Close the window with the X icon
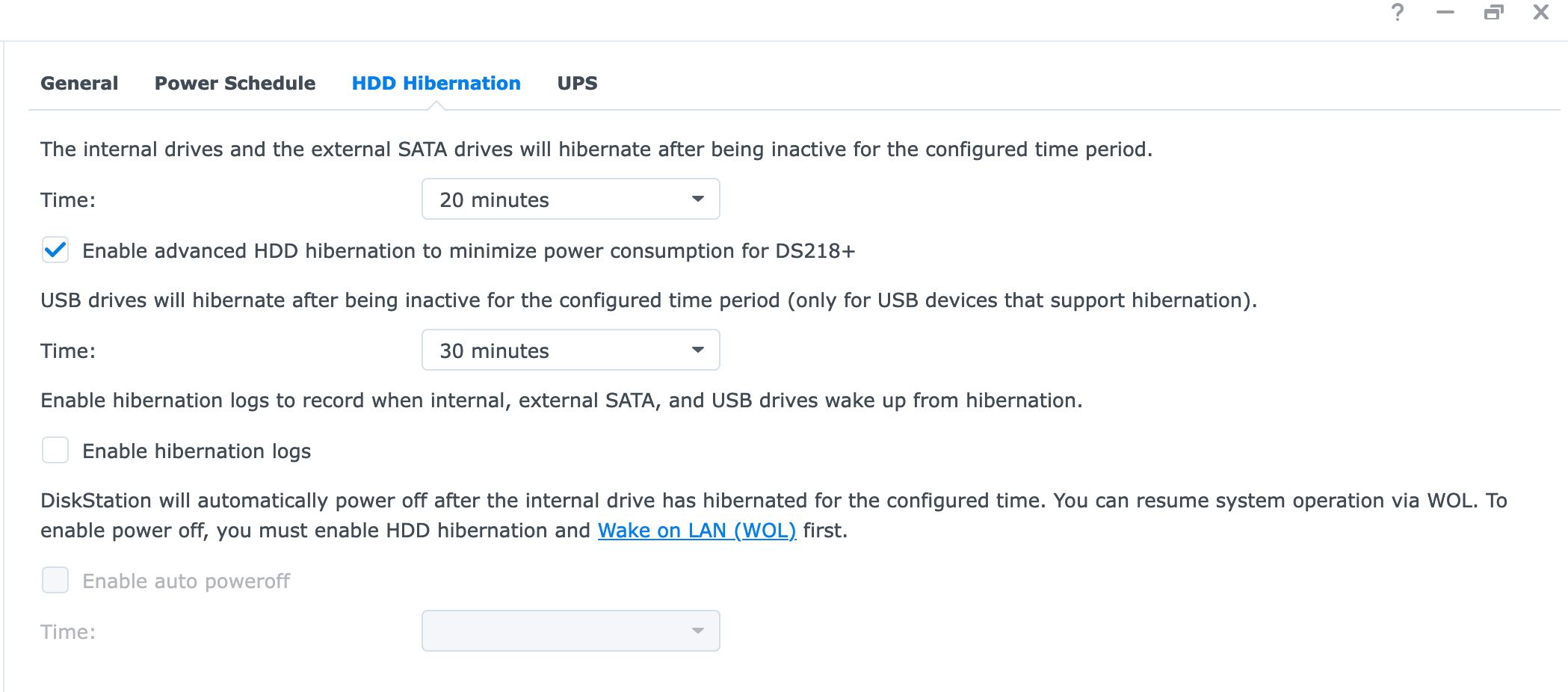This screenshot has width=1568, height=692. point(1541,13)
